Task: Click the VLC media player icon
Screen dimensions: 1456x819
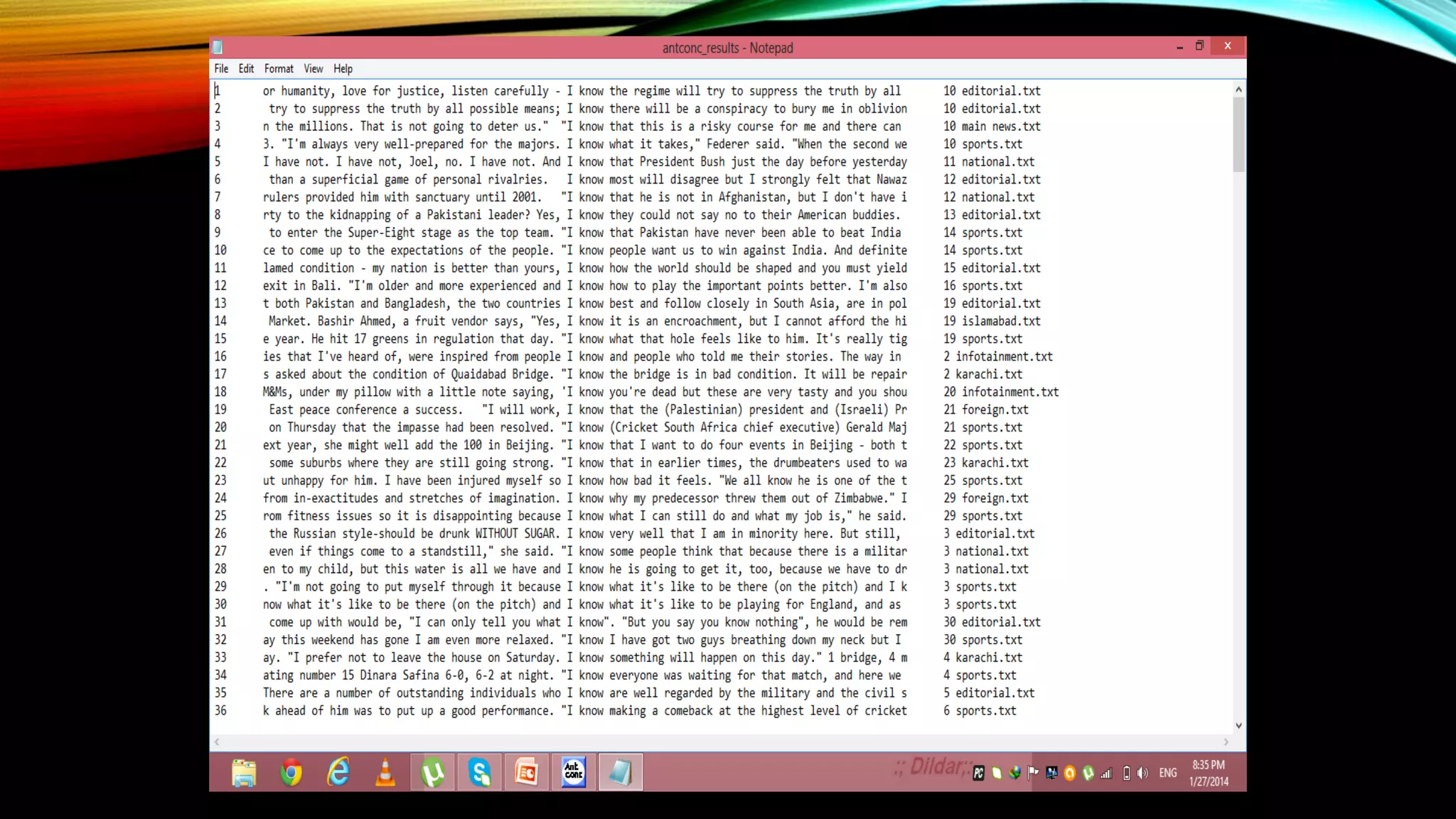Action: [x=385, y=773]
